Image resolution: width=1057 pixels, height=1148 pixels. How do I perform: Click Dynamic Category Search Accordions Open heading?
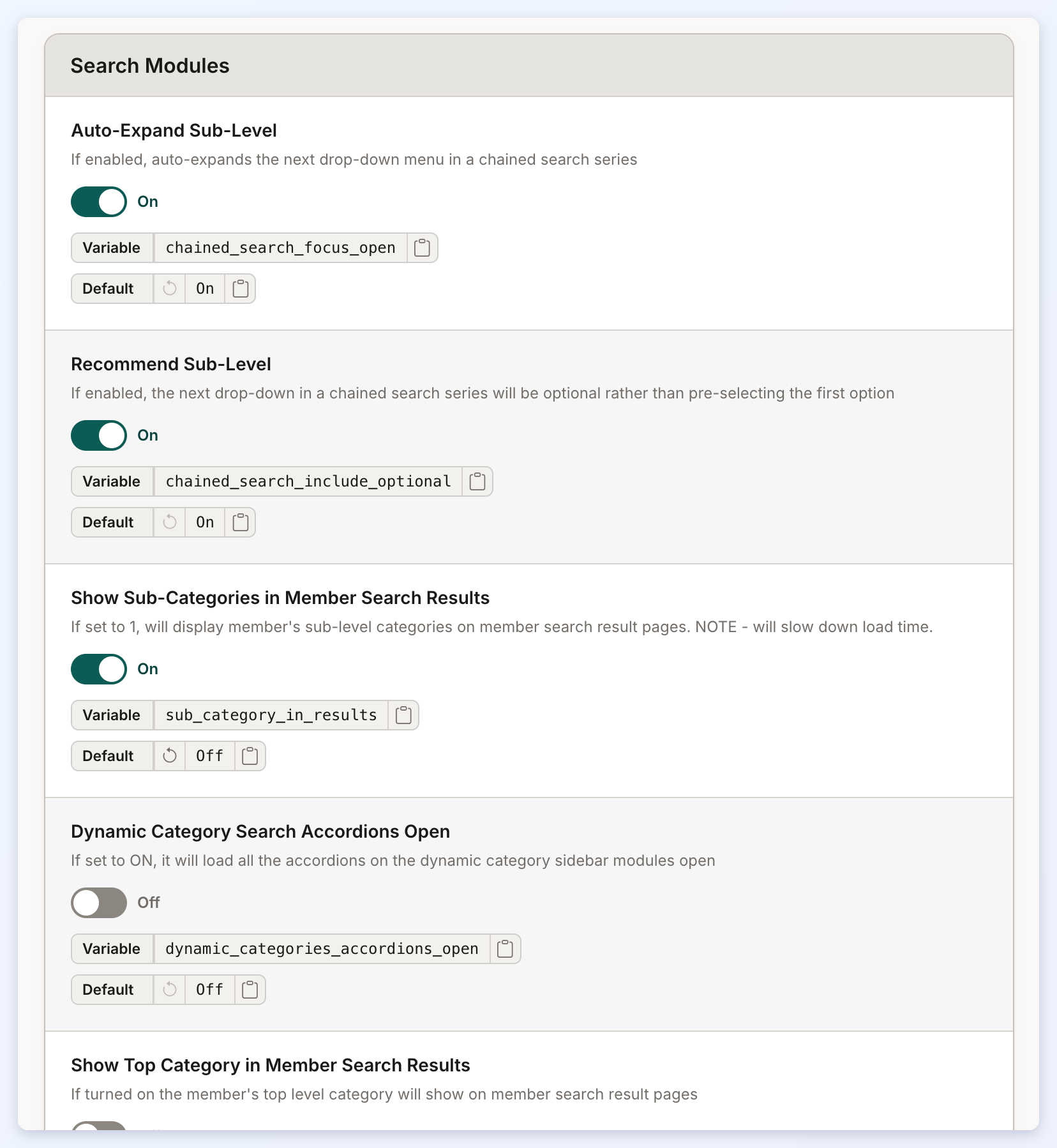click(260, 831)
